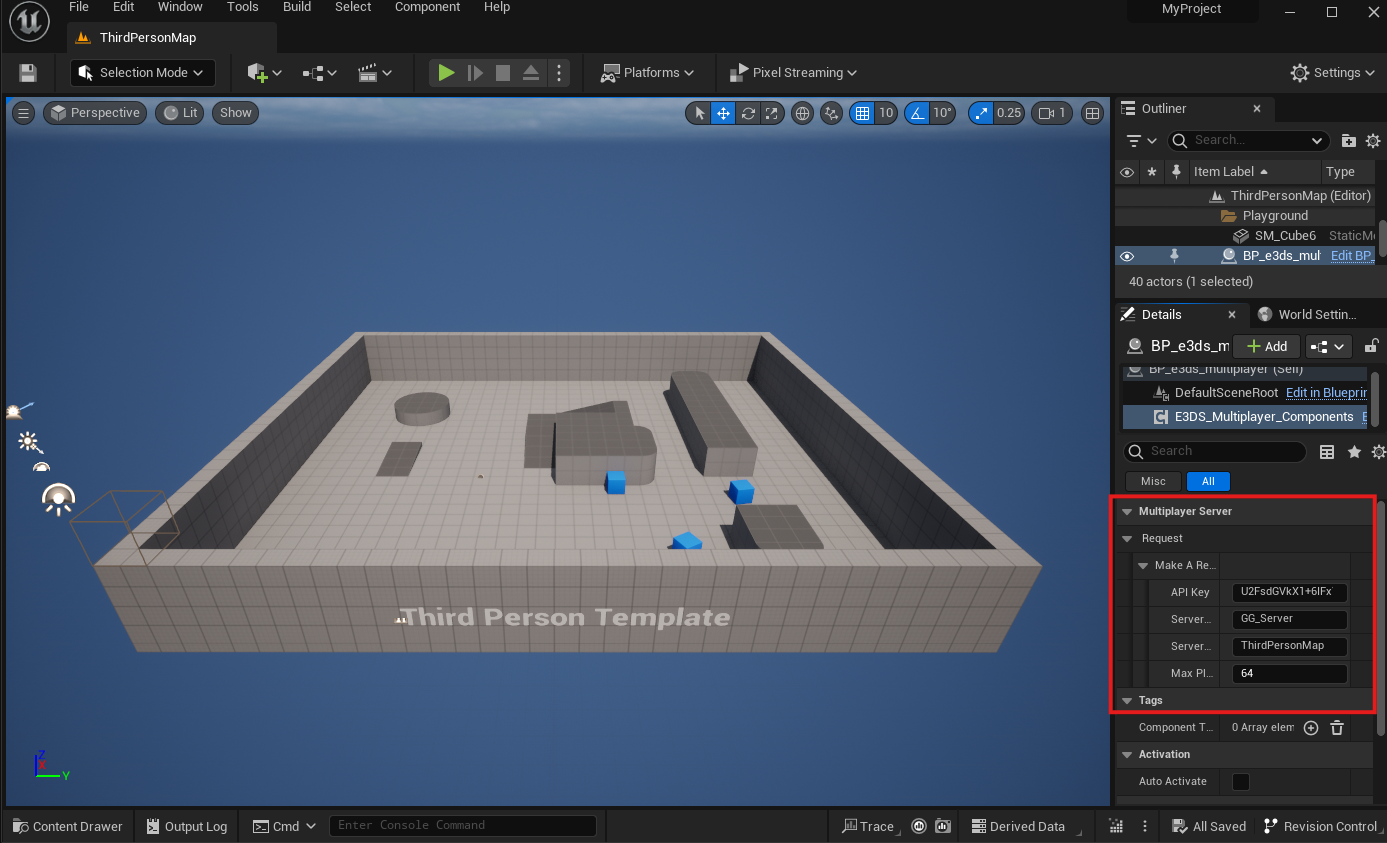This screenshot has width=1387, height=843.
Task: Add element to Component Tags array
Action: click(x=1311, y=728)
